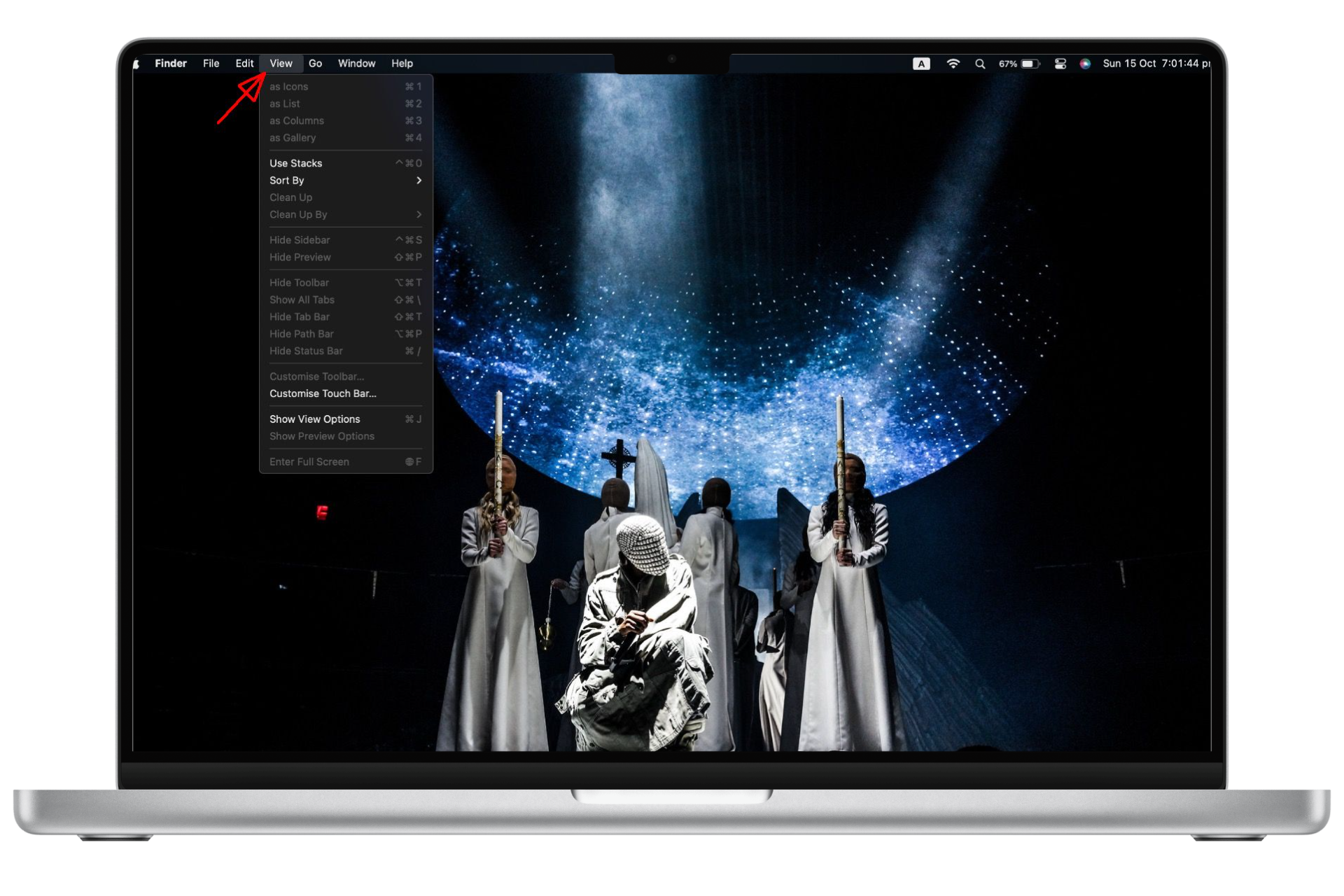This screenshot has height=896, width=1344.
Task: Click the battery status icon
Action: pos(1030,64)
